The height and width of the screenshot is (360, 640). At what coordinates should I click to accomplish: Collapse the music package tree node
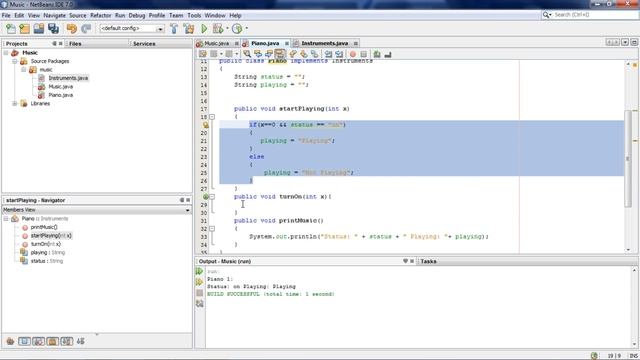click(x=24, y=70)
